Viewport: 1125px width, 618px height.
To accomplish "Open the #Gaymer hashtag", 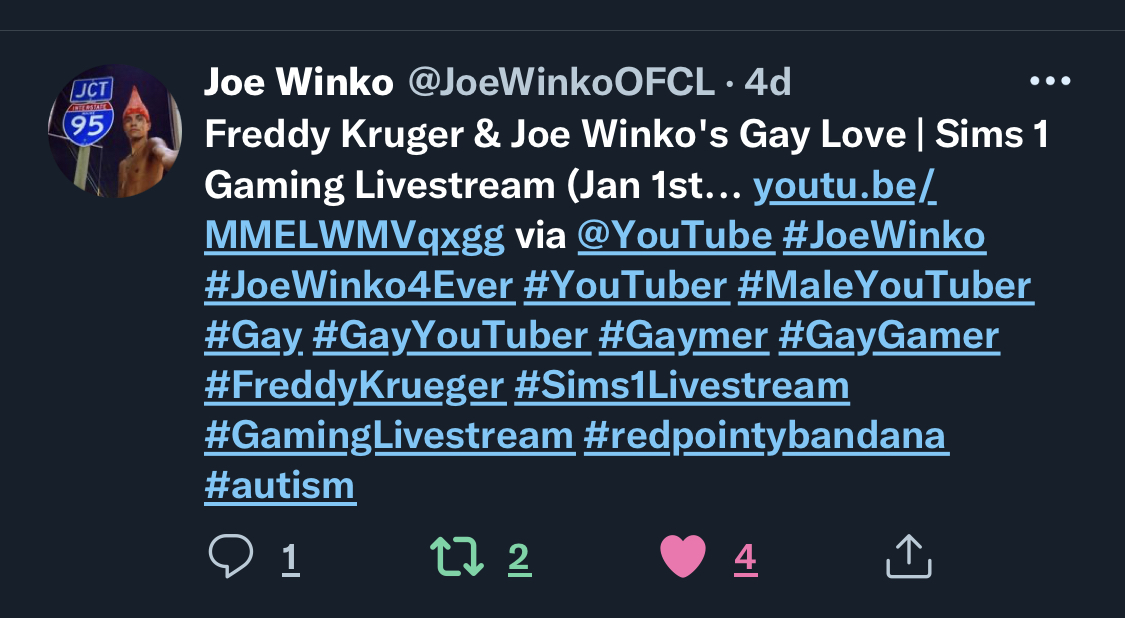I will click(x=683, y=335).
